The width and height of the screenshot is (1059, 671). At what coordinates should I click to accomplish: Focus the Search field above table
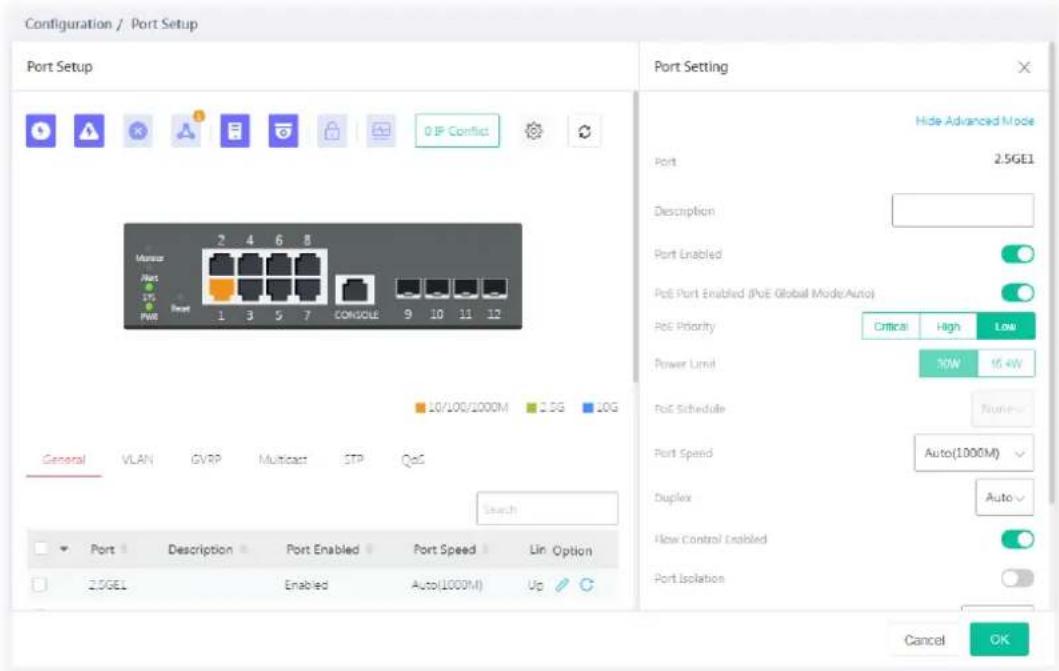(547, 509)
